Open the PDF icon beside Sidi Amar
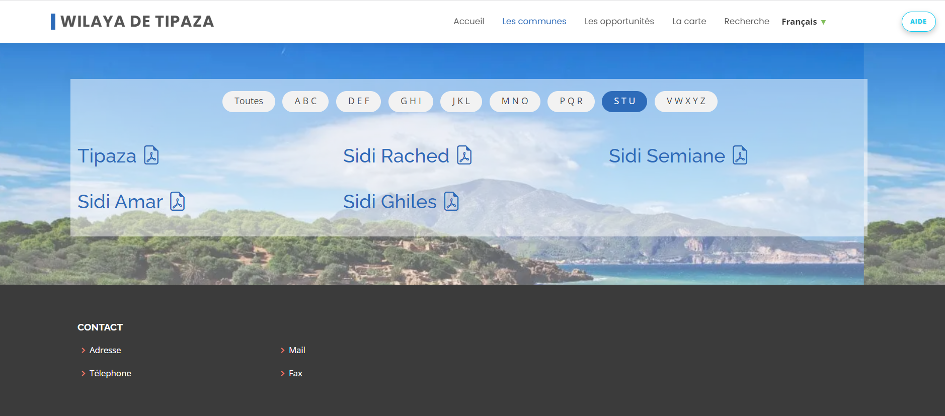This screenshot has width=945, height=416. (177, 202)
